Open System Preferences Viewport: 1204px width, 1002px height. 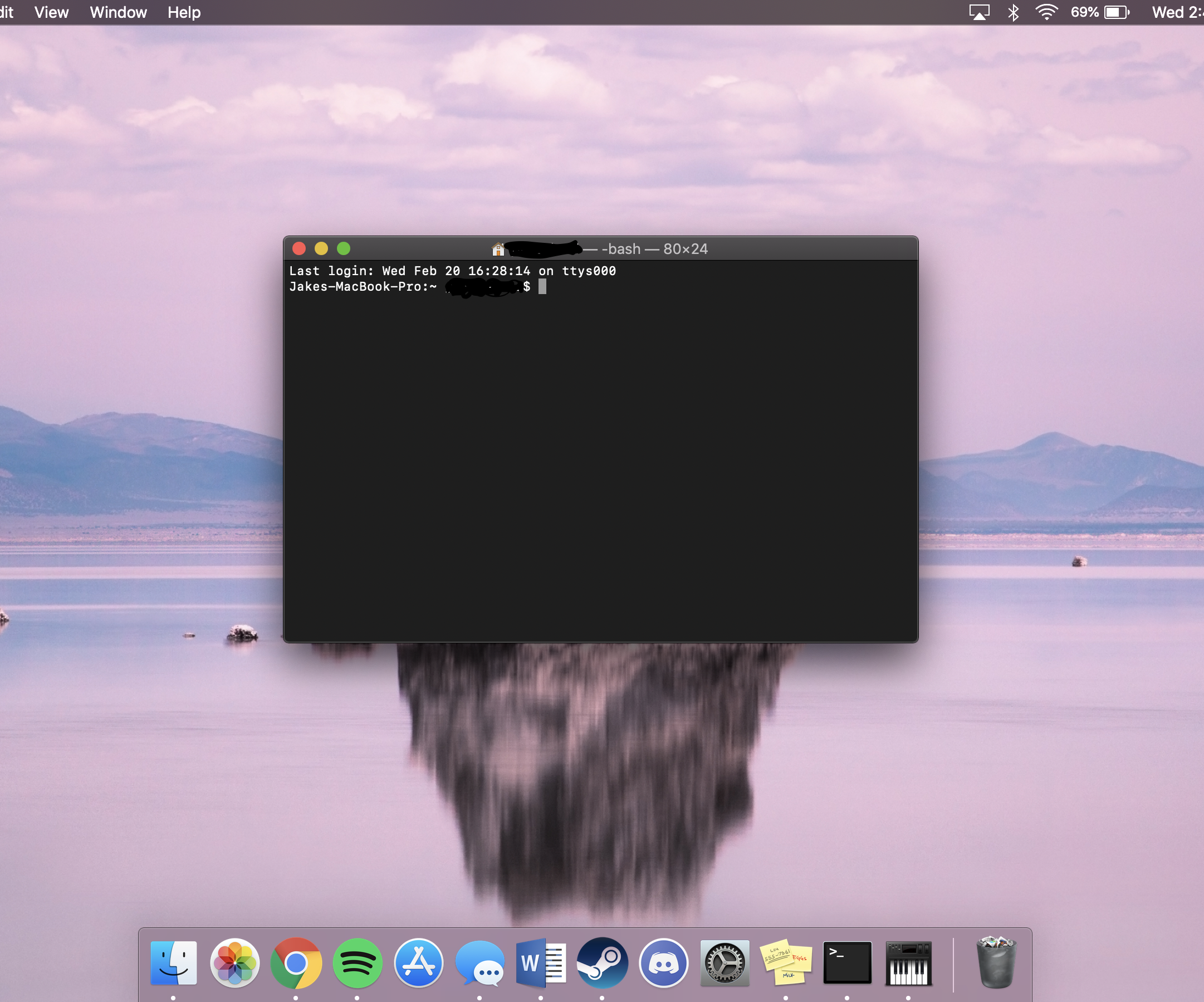(725, 964)
